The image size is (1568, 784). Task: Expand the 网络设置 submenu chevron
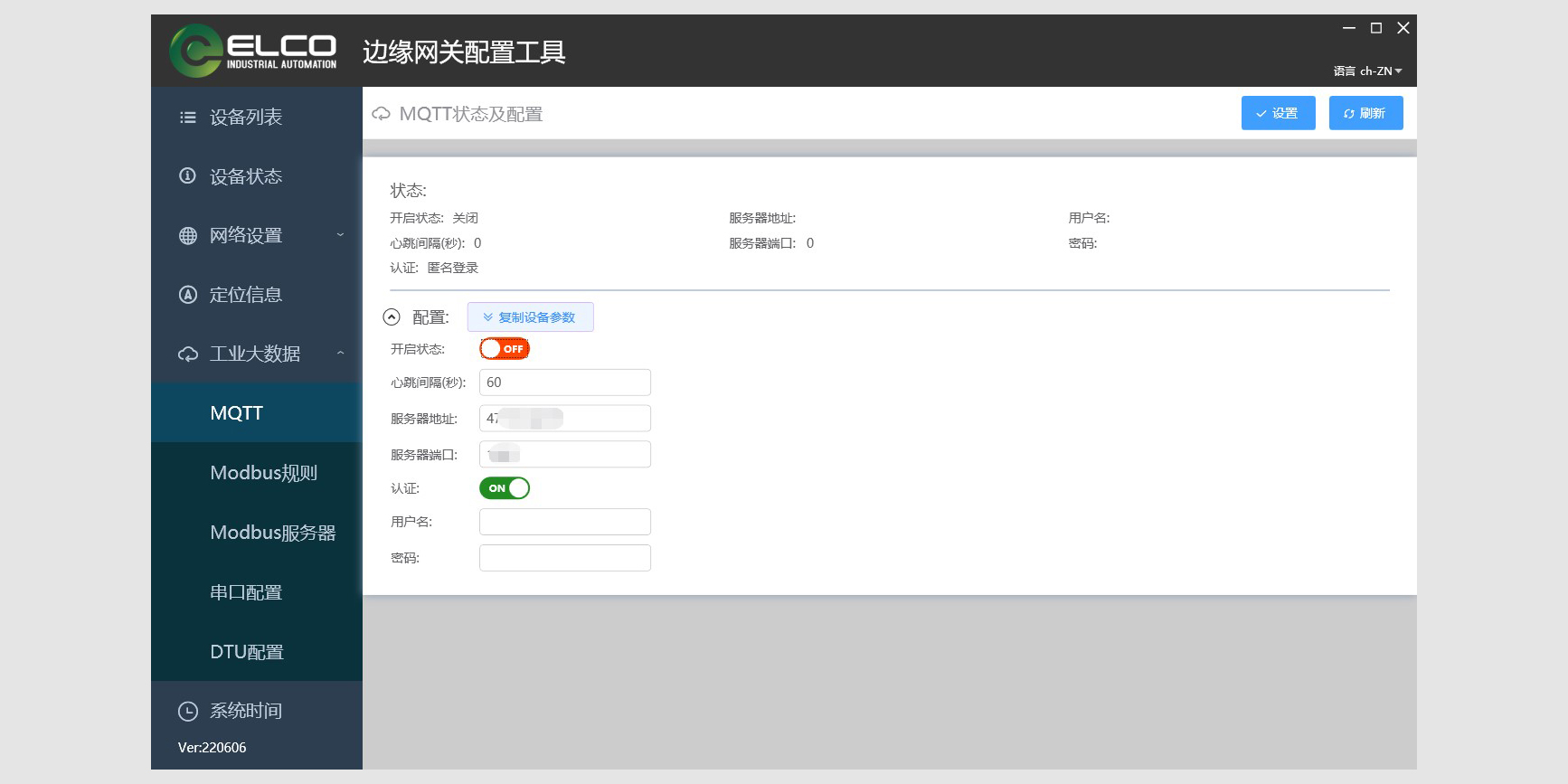[x=340, y=235]
